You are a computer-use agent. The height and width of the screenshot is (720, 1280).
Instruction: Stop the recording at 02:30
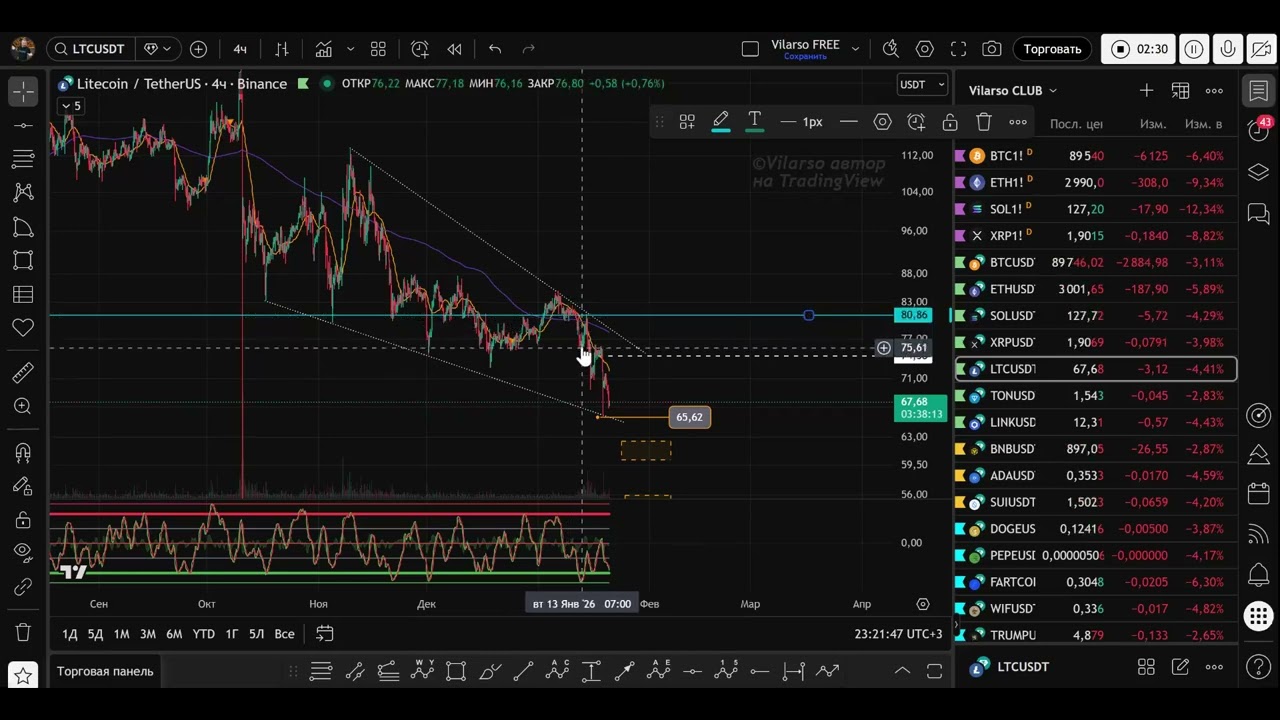1139,49
